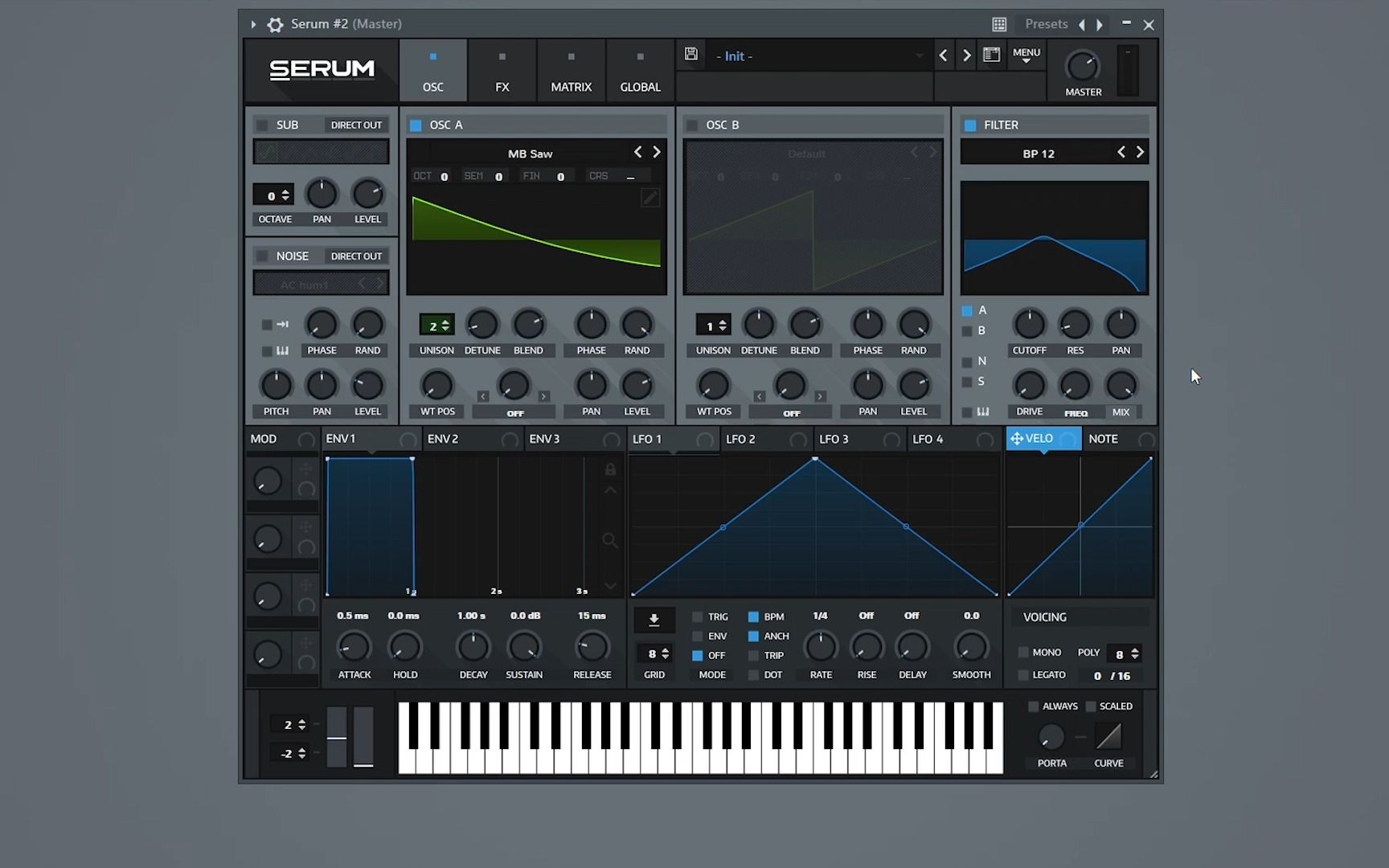Click NOISE DIRECT OUT button

[x=356, y=256]
